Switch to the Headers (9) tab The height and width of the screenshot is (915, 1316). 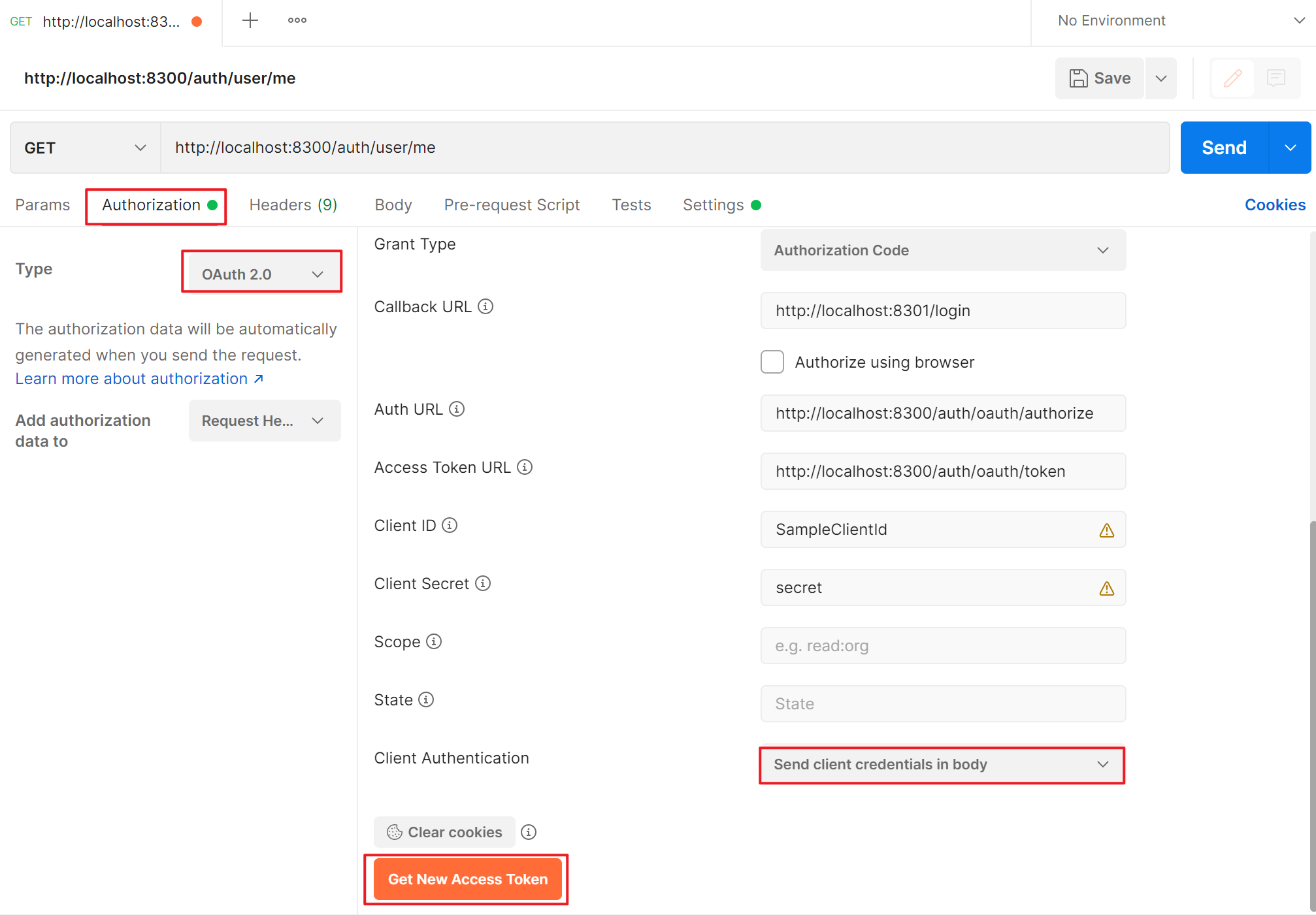pos(293,205)
